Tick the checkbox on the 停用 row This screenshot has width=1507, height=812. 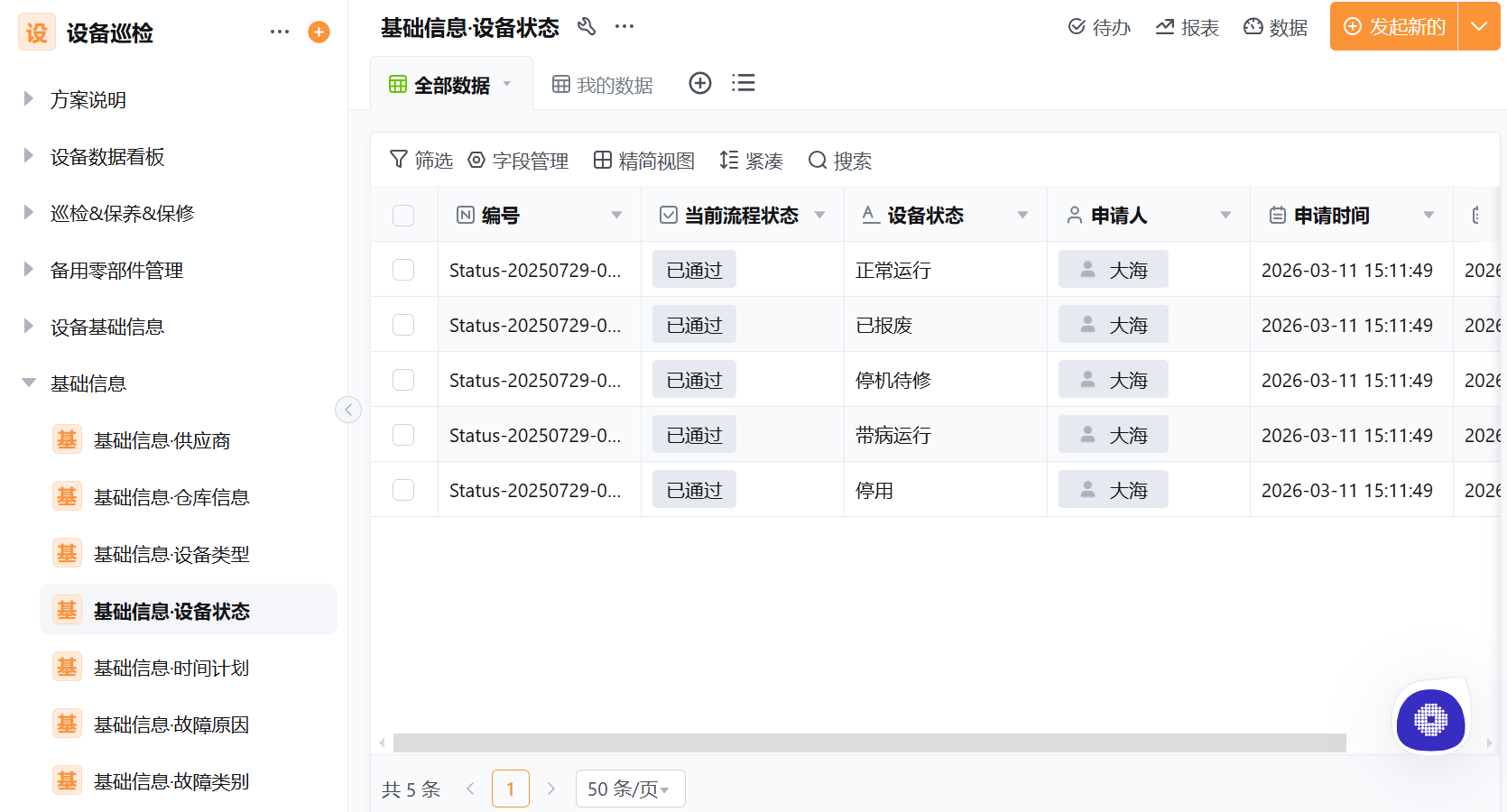tap(403, 489)
